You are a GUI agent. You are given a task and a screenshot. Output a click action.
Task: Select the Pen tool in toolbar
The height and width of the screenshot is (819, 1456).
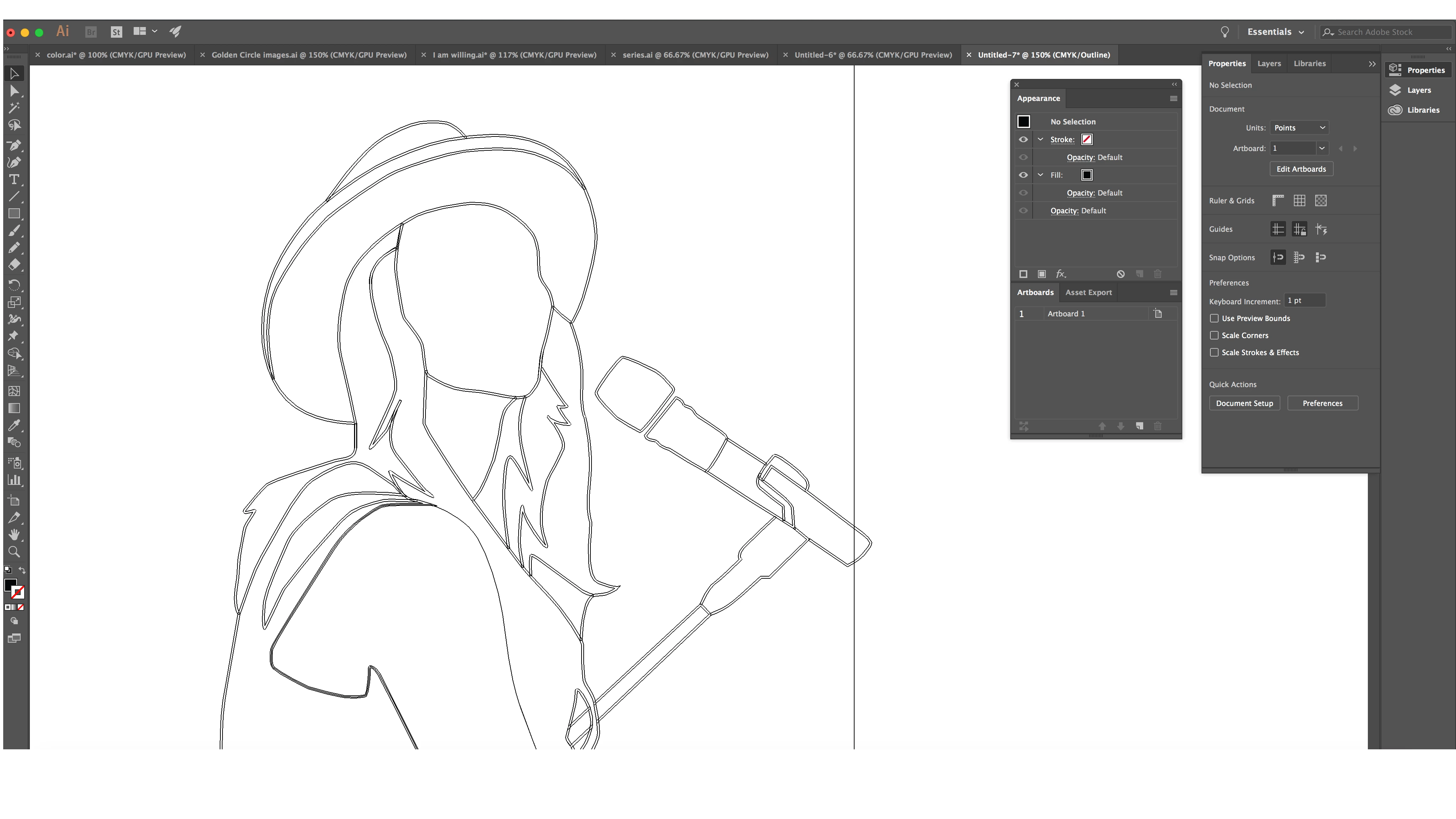[14, 145]
